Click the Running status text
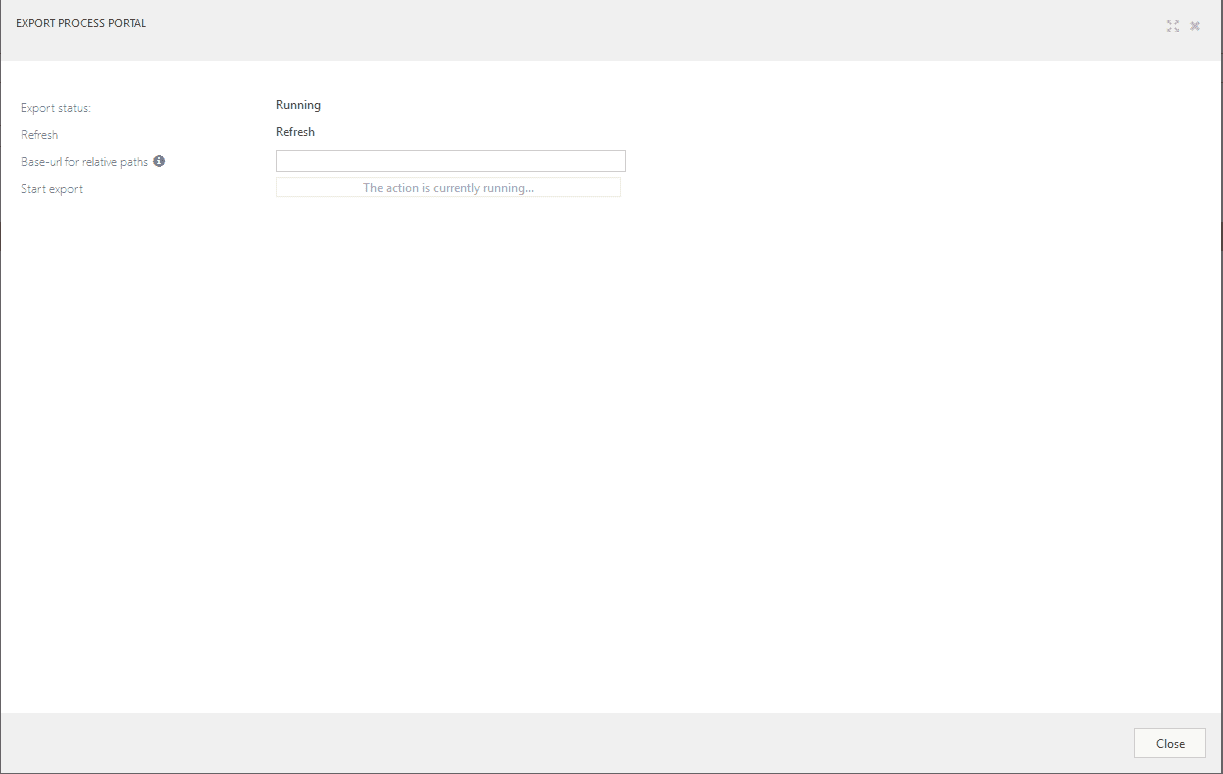 click(298, 104)
